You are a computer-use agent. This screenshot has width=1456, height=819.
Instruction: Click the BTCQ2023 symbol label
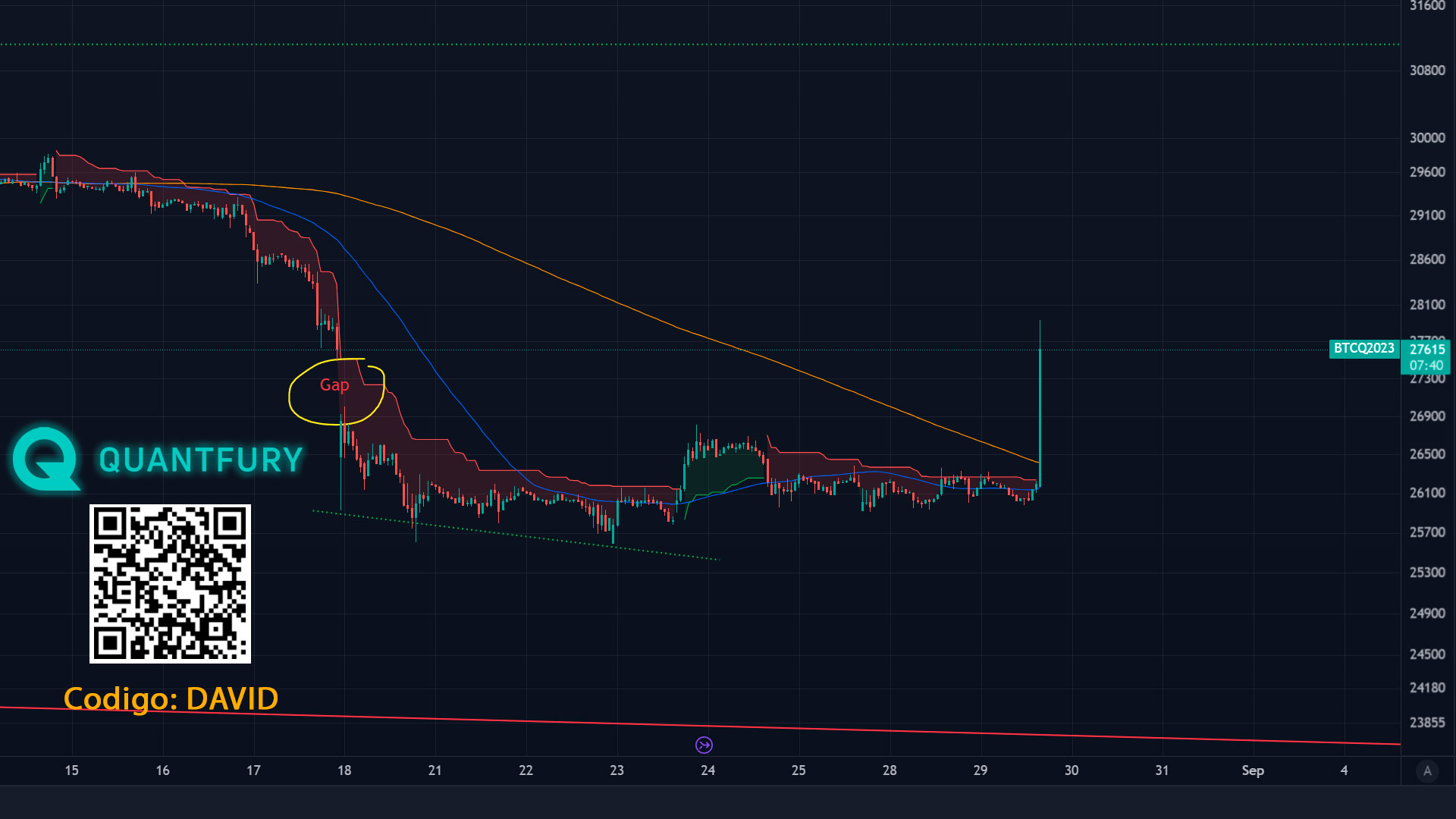click(1363, 348)
